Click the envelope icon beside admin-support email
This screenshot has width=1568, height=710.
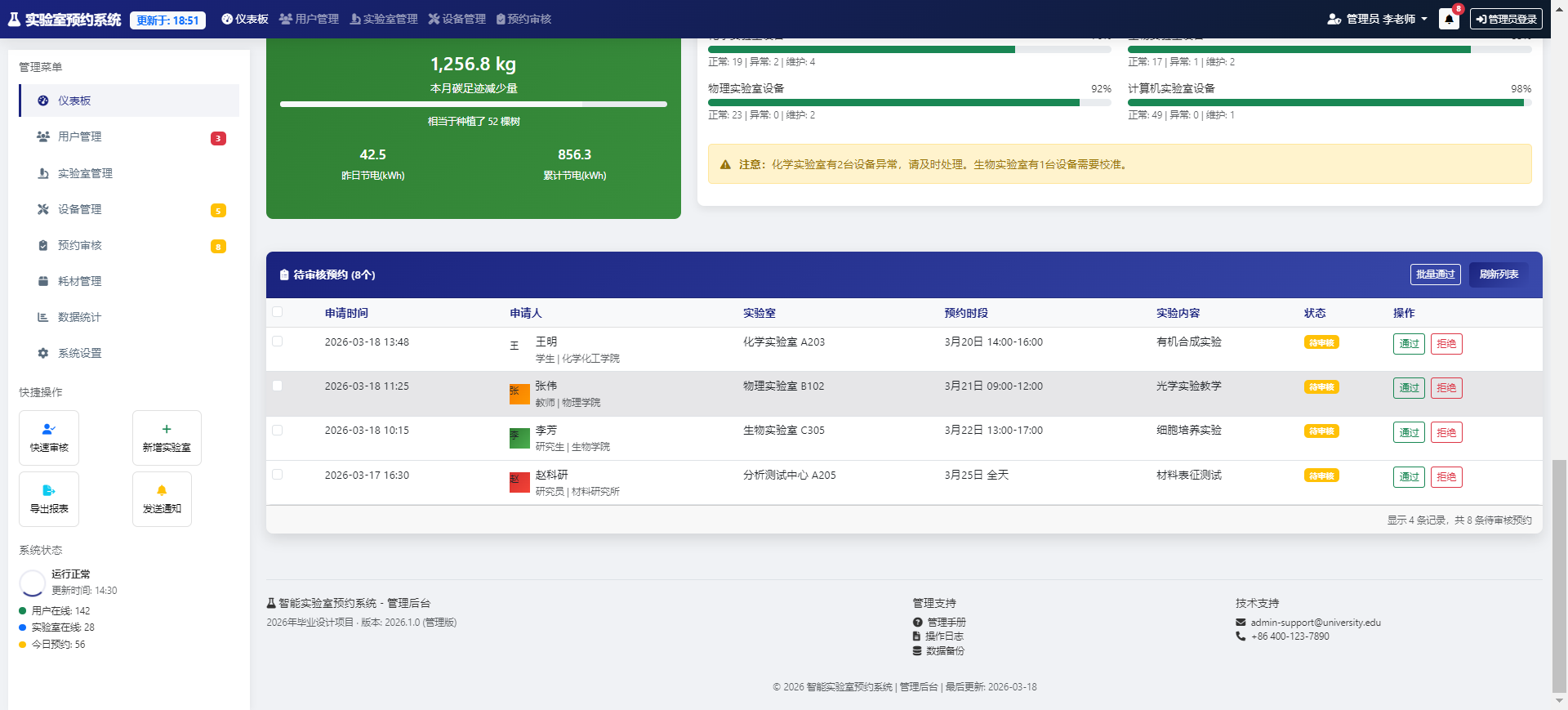point(1241,623)
